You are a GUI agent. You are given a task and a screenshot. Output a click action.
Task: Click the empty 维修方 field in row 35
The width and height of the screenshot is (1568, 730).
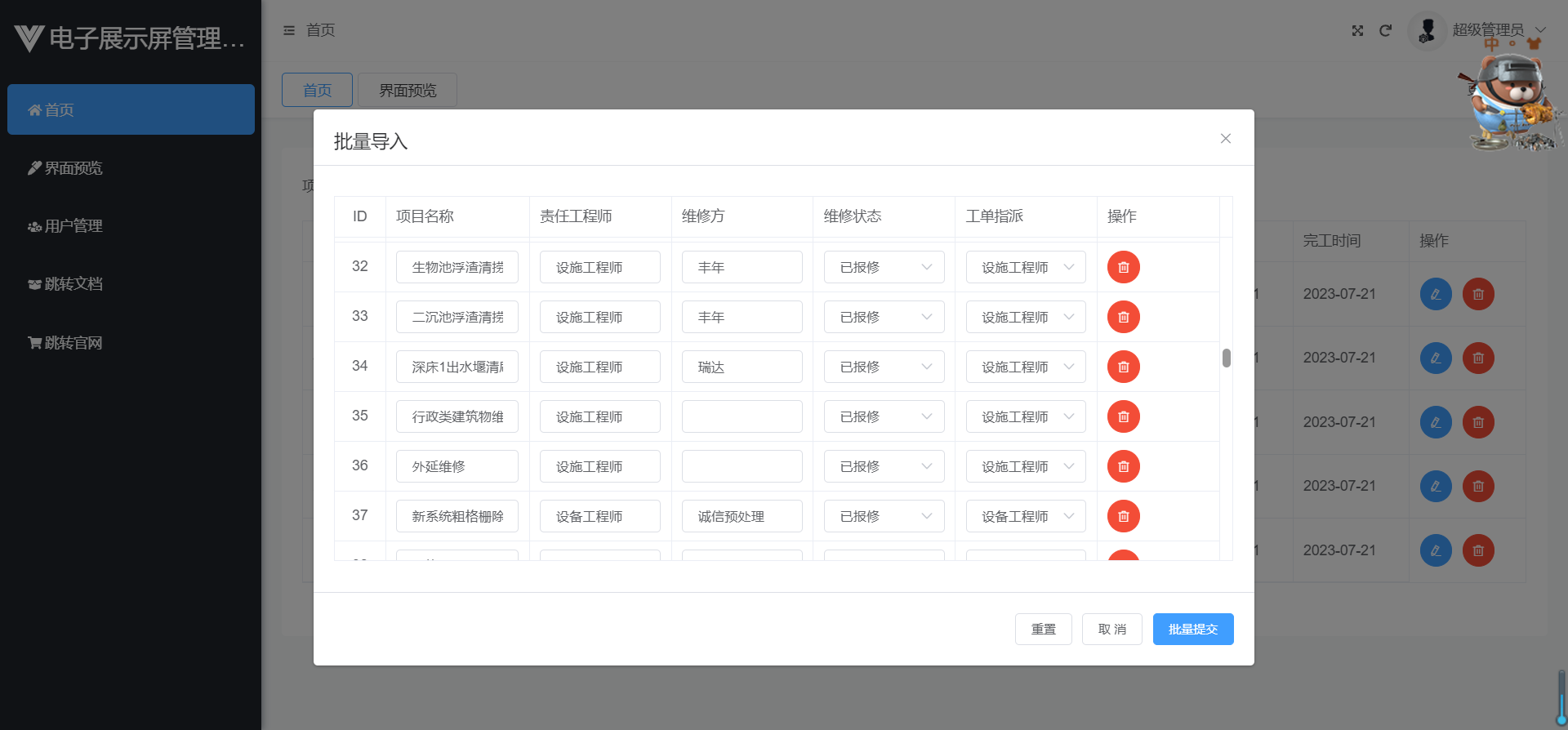[x=742, y=416]
